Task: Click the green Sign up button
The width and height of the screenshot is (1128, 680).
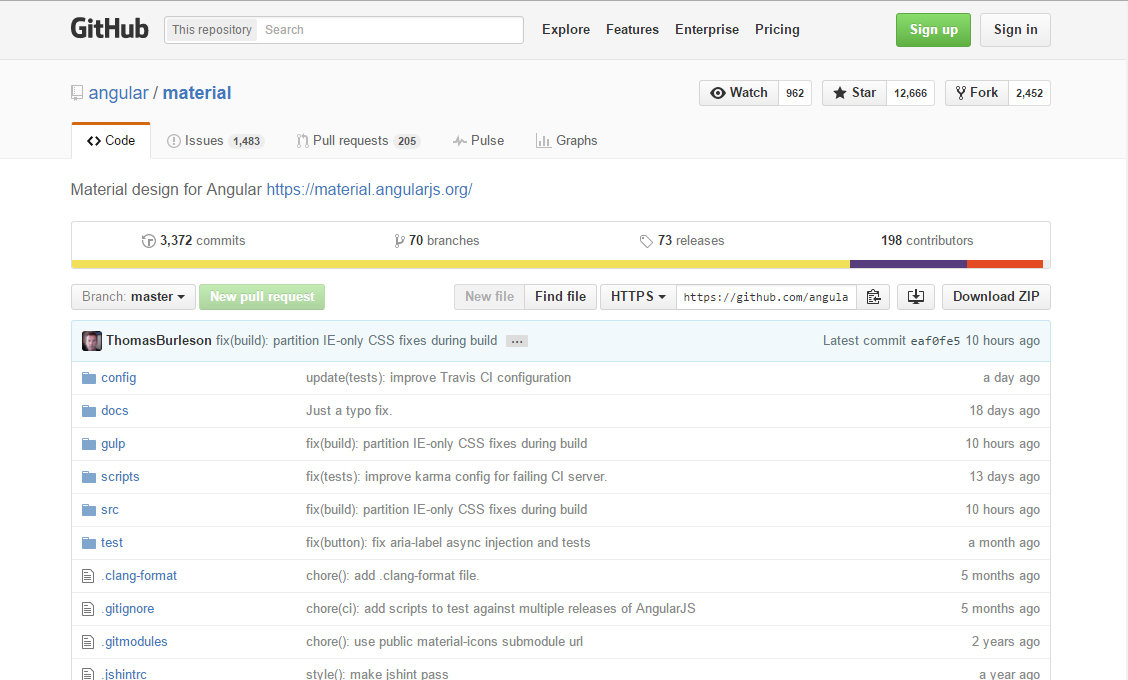Action: (x=933, y=30)
